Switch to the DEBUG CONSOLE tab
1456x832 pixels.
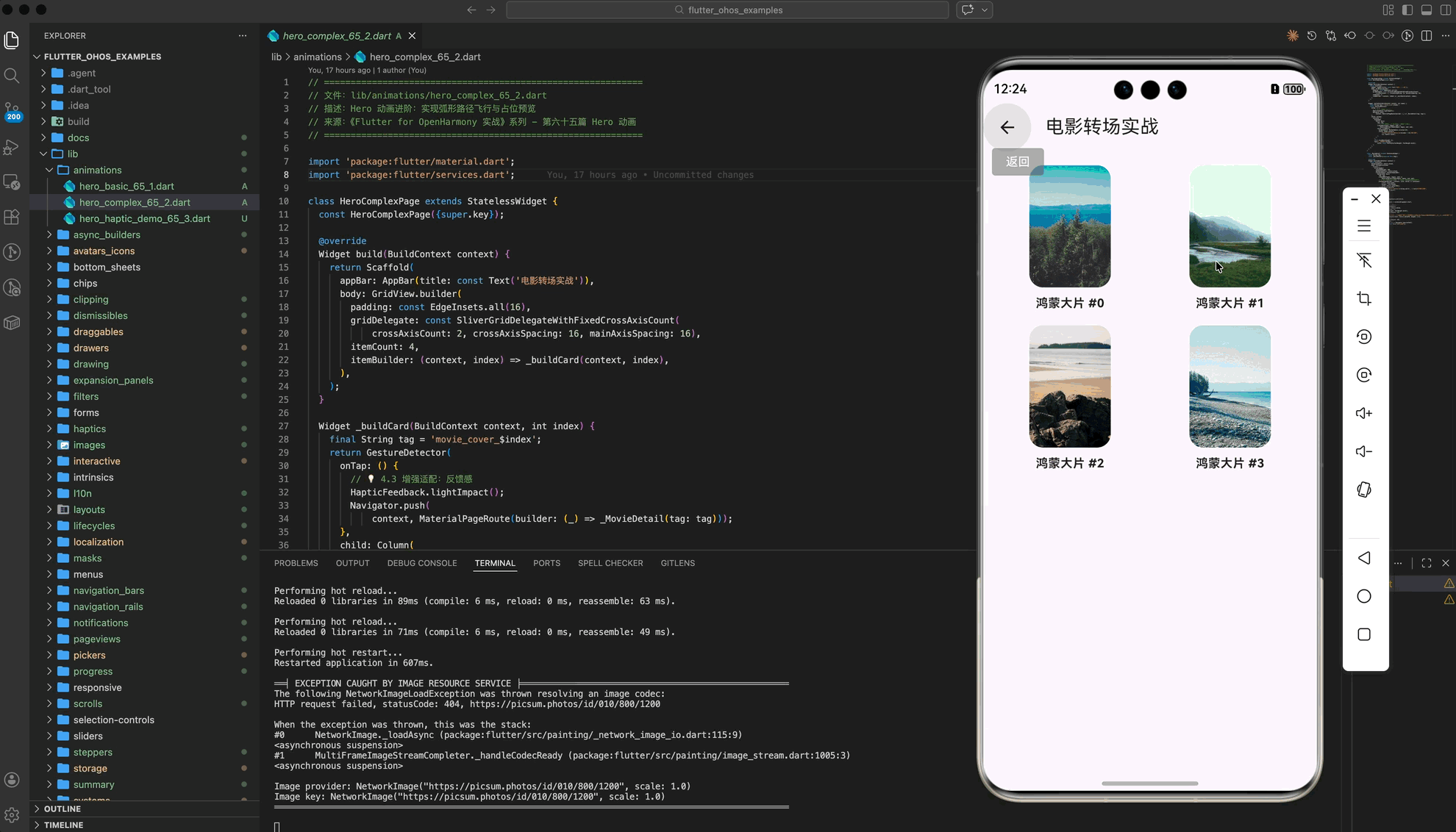point(421,563)
